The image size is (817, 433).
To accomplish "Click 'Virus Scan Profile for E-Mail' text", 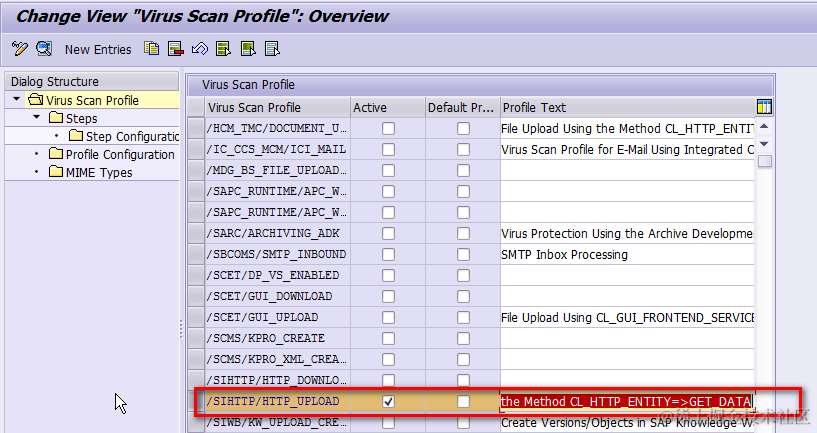I will point(627,150).
